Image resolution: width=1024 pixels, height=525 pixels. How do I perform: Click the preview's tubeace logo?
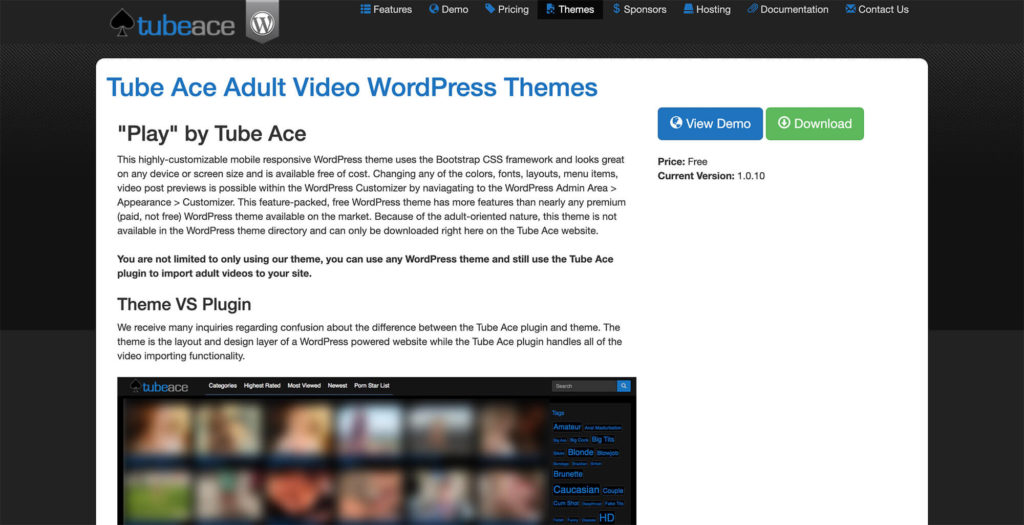coord(159,387)
